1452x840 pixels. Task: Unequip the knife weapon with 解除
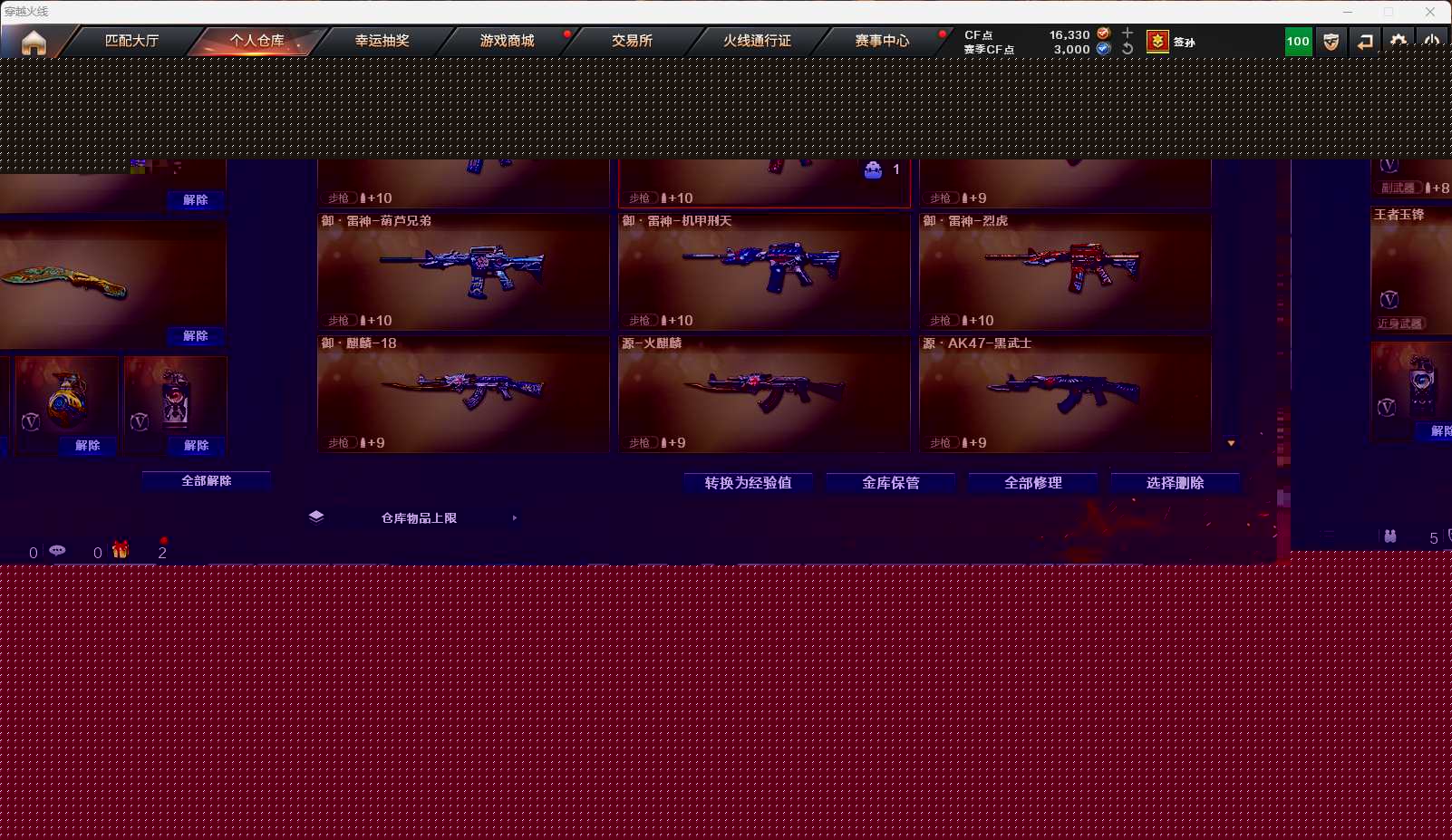click(x=196, y=336)
